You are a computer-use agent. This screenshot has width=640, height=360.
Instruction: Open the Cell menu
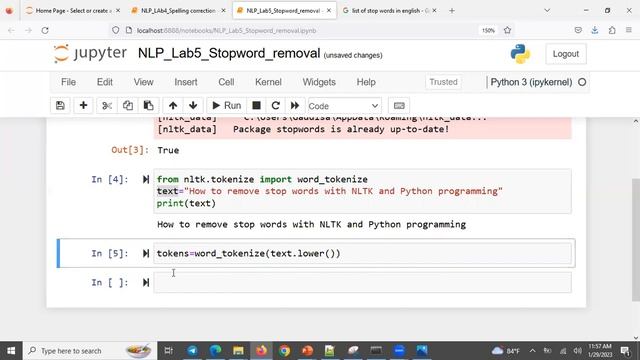[x=226, y=82]
